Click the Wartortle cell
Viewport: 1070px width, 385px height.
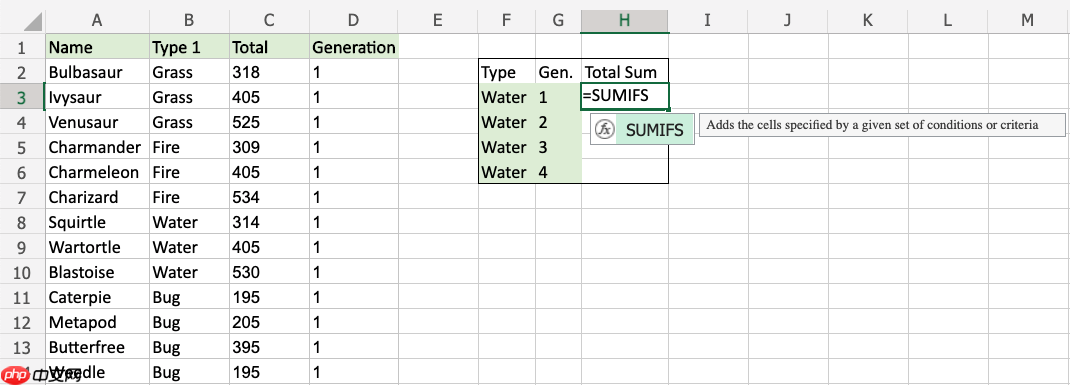tap(97, 247)
